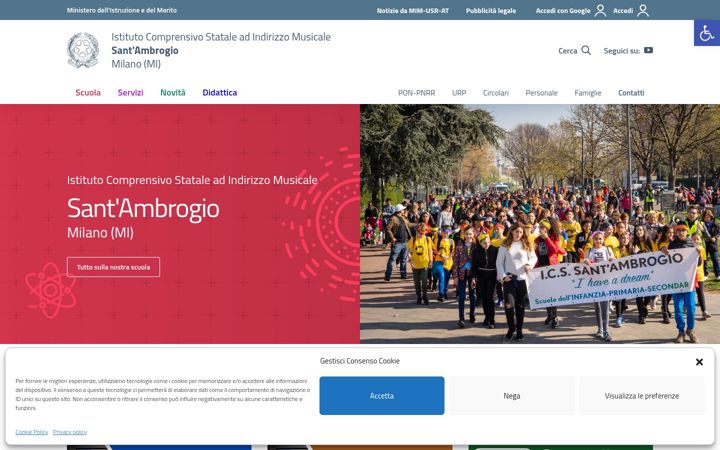Open the accessibility wheelchair widget
Viewport: 720px width, 450px height.
tap(707, 33)
